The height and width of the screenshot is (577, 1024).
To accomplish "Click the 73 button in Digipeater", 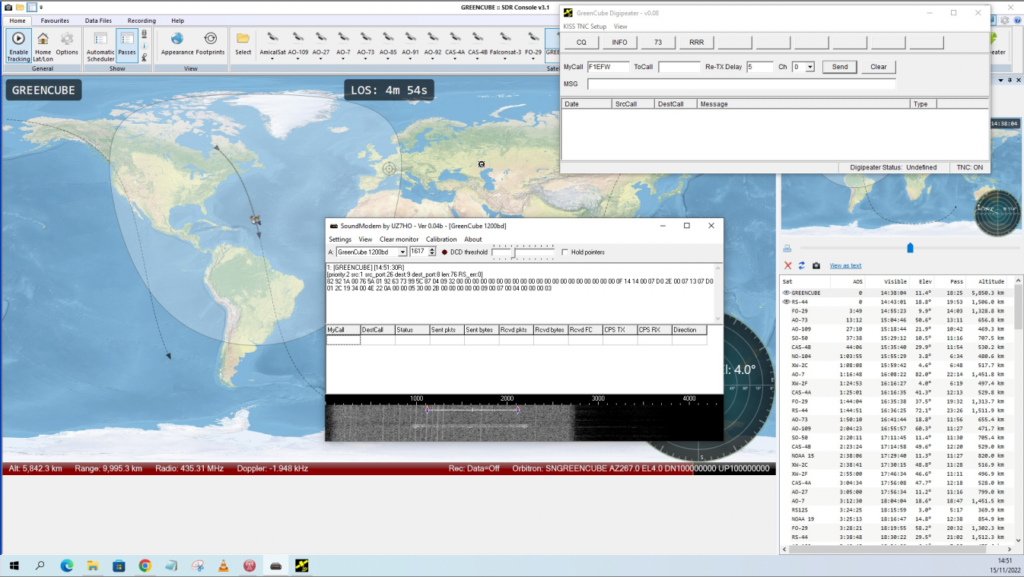I will coord(658,42).
